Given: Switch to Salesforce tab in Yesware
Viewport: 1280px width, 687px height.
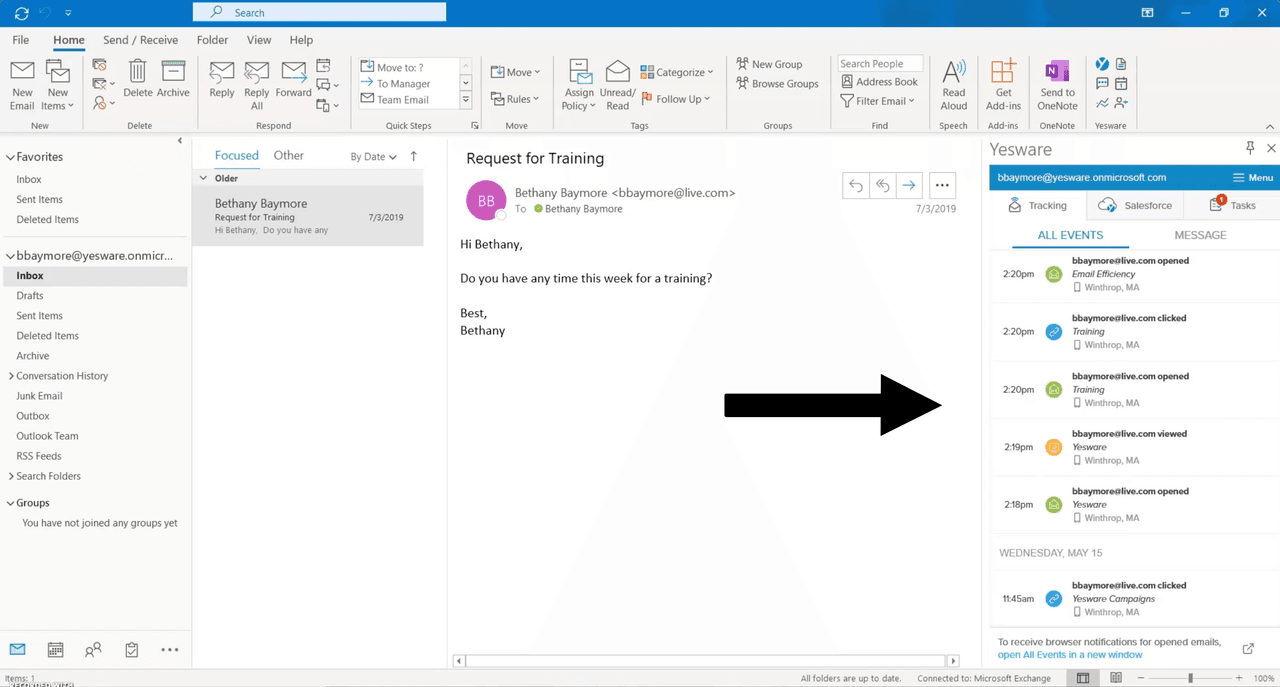Looking at the screenshot, I should 1135,205.
